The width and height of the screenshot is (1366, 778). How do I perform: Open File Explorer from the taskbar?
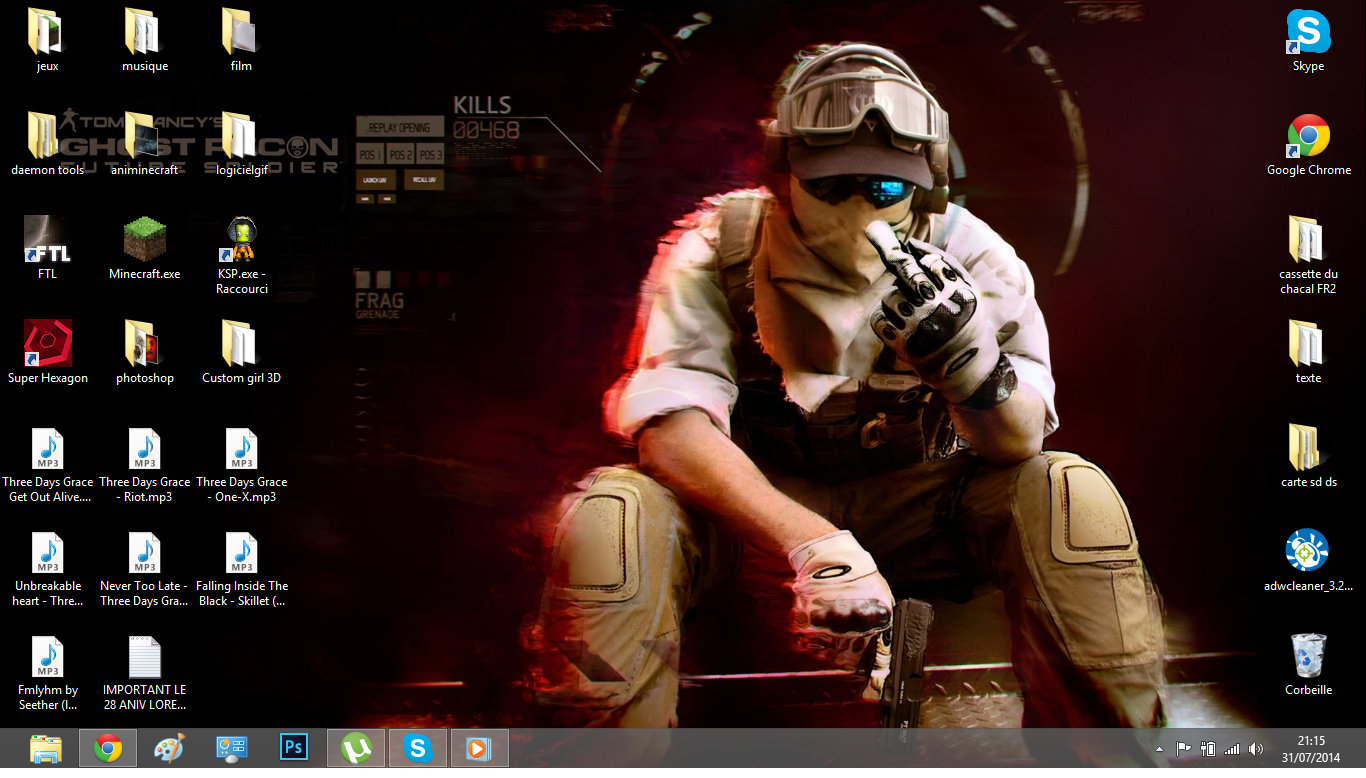47,748
